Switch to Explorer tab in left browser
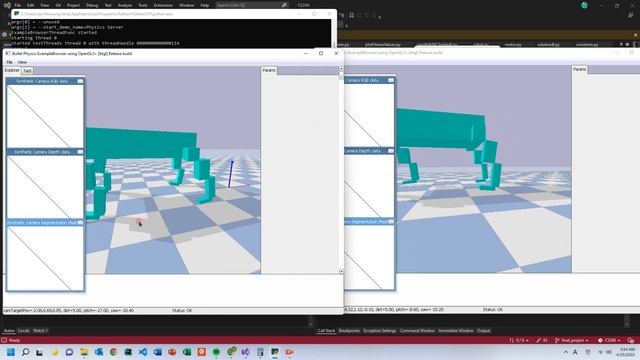Image resolution: width=640 pixels, height=360 pixels. tap(12, 71)
